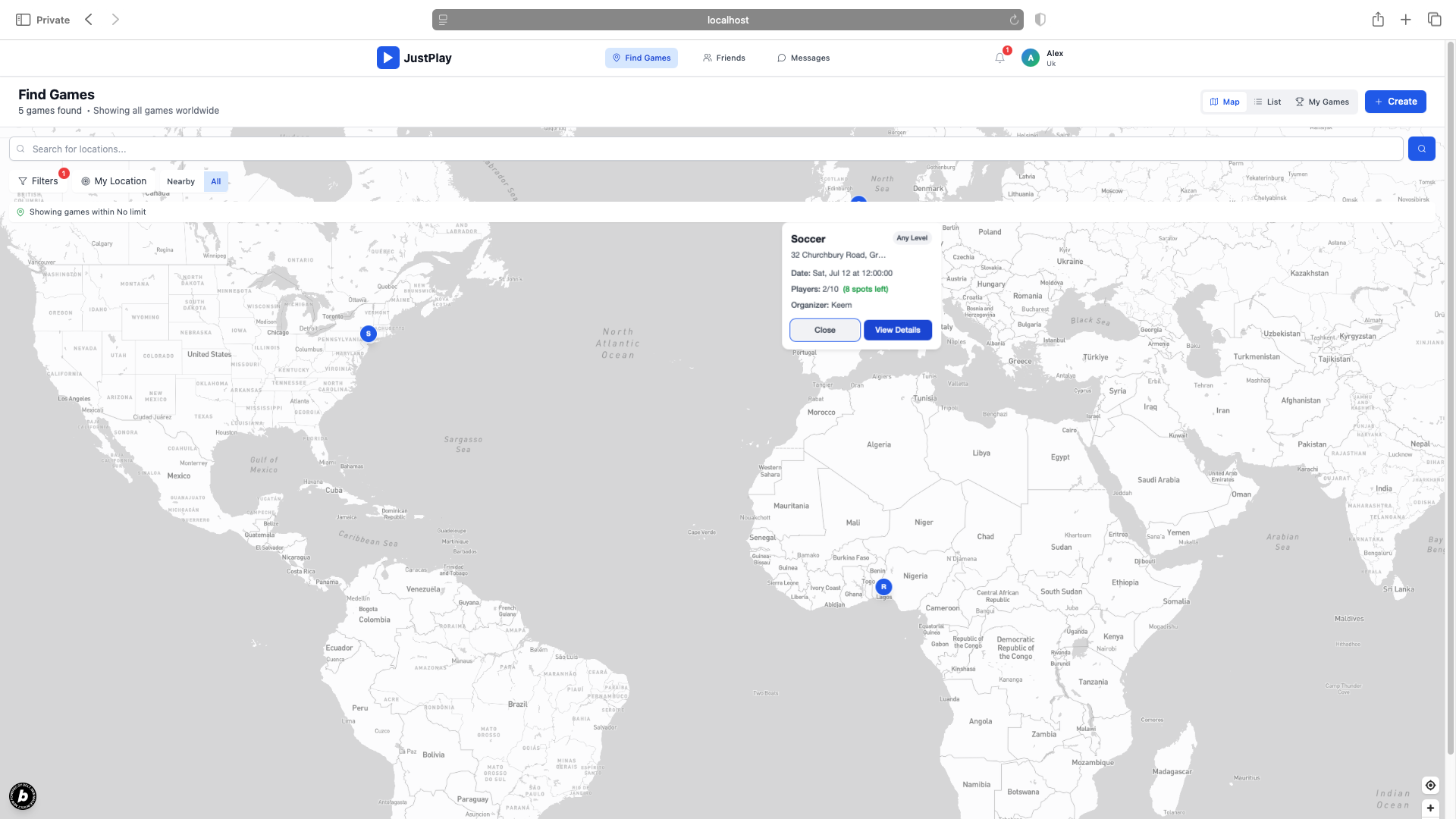Select the All games toggle

click(x=216, y=181)
